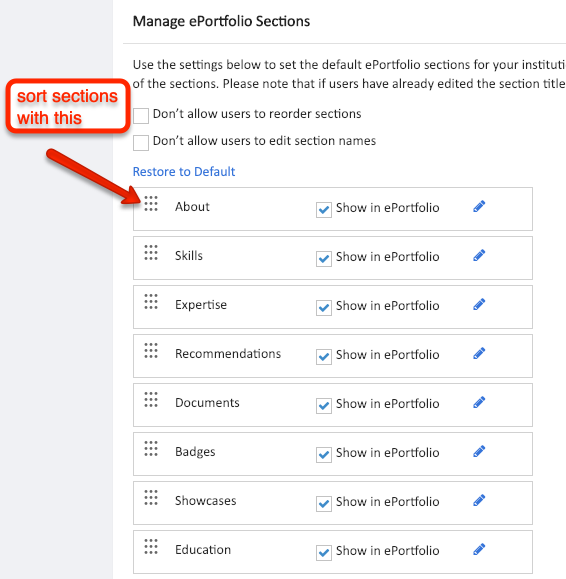
Task: Click the Restore to Default link
Action: click(184, 172)
